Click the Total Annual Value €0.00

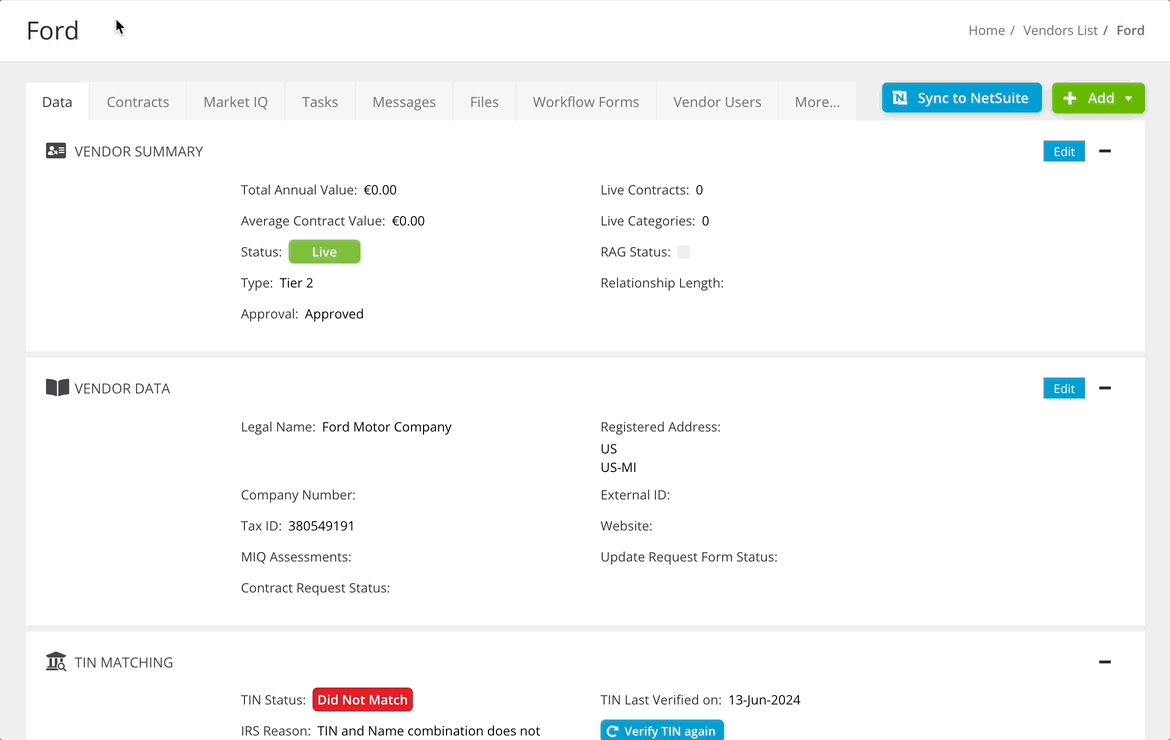[x=381, y=190]
